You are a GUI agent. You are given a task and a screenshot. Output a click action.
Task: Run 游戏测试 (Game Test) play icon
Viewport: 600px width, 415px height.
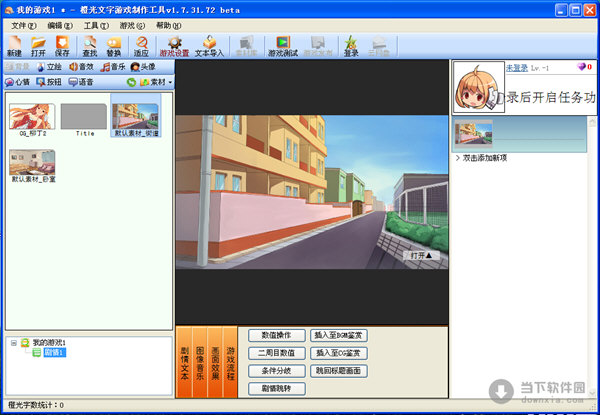283,46
